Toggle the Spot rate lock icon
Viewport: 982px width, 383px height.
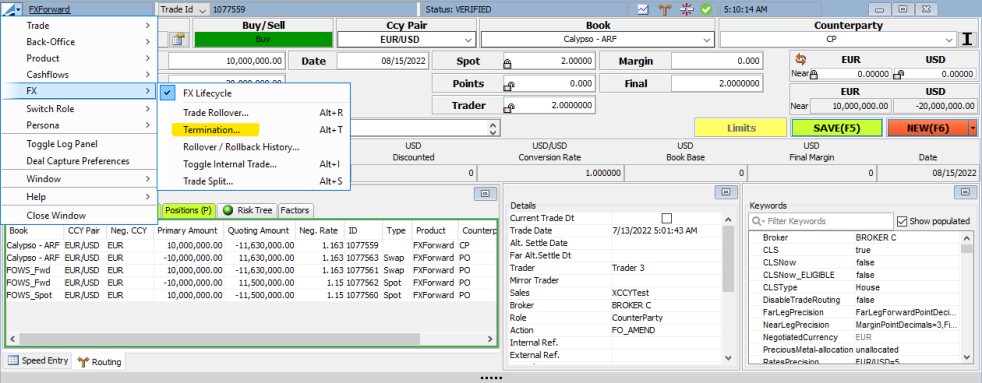click(x=507, y=62)
